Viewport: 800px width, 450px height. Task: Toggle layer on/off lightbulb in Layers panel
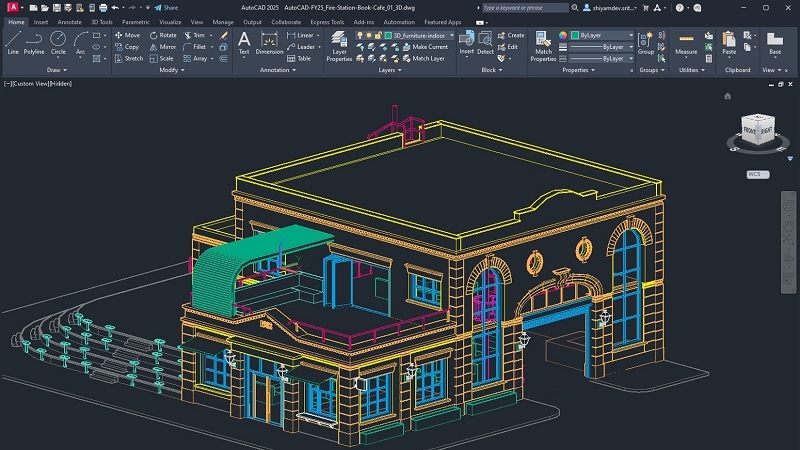pyautogui.click(x=362, y=35)
